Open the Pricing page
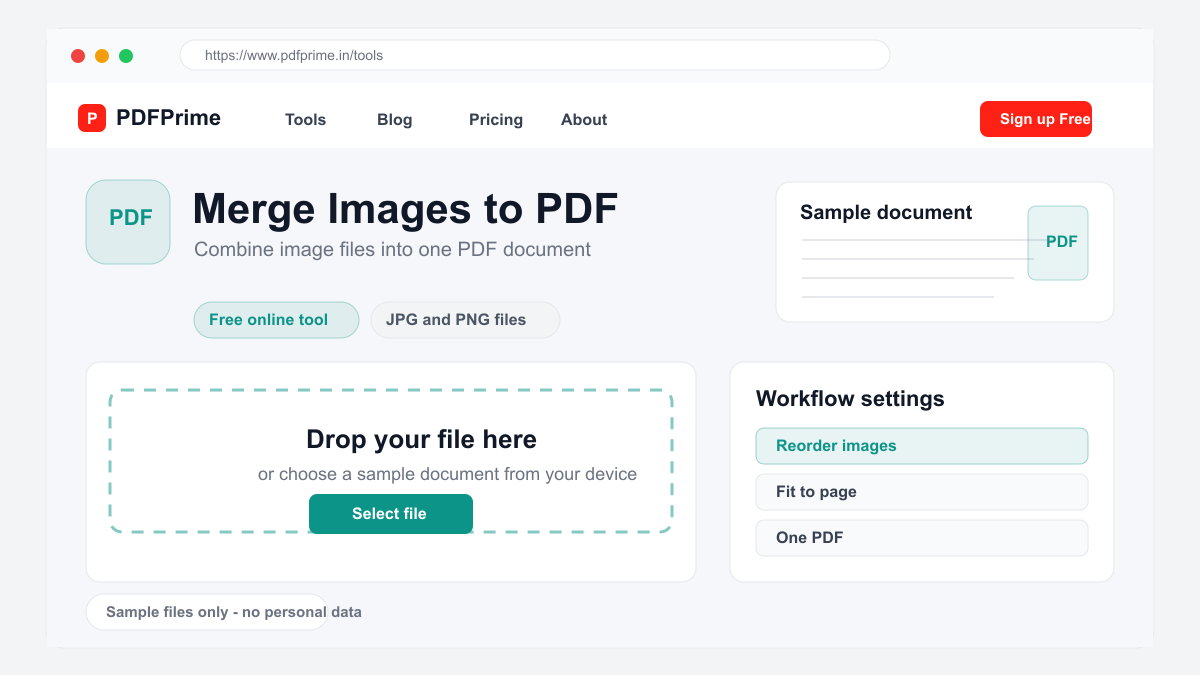 pyautogui.click(x=496, y=119)
